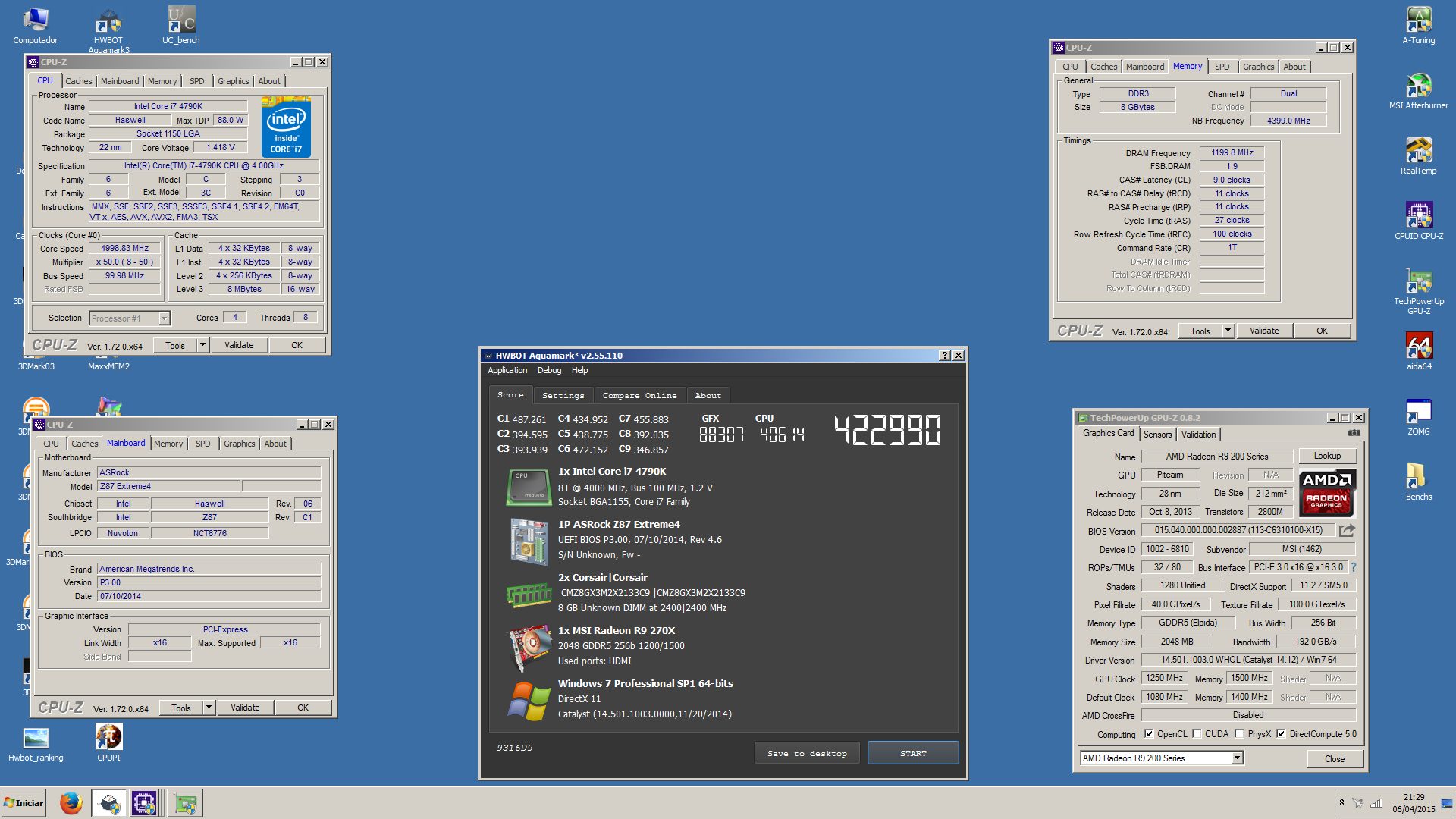This screenshot has width=1456, height=819.
Task: Click the Windows logo image in Aquamark
Action: 529,700
